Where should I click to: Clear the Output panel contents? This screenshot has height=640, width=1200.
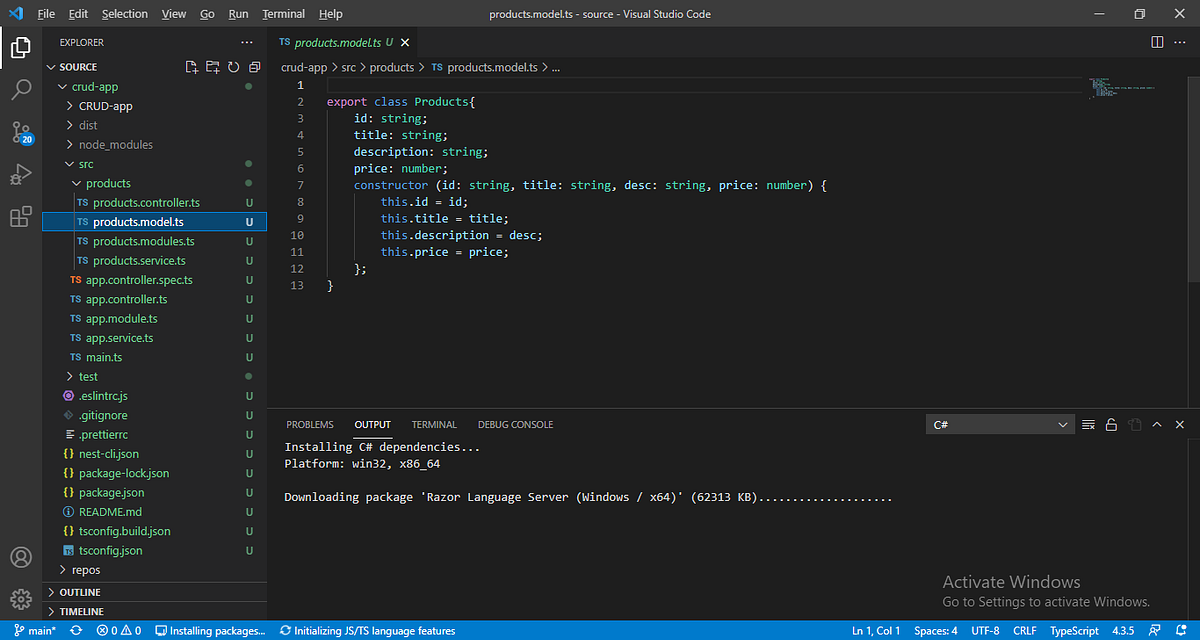point(1088,424)
